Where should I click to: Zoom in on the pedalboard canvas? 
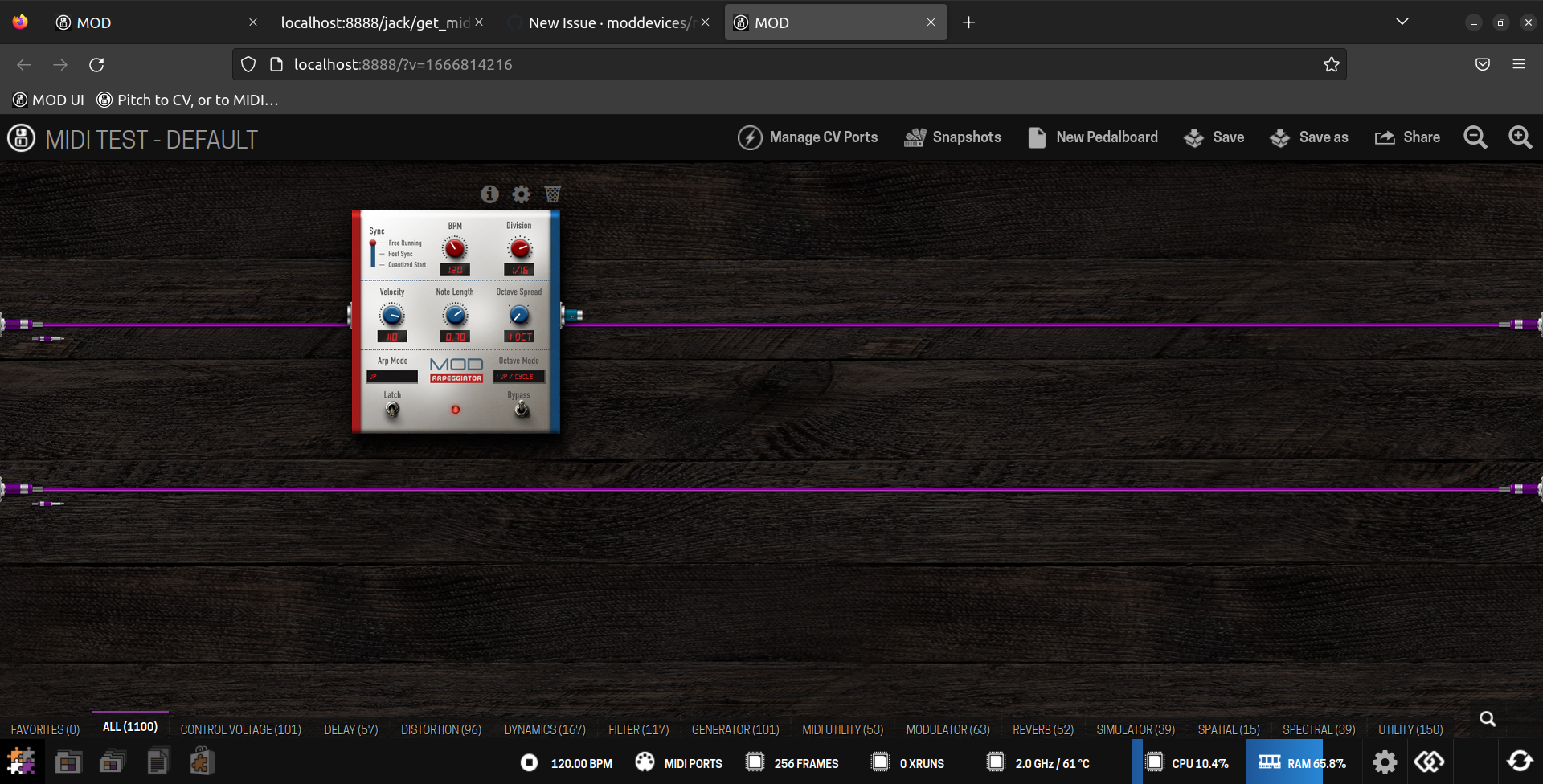(x=1520, y=137)
